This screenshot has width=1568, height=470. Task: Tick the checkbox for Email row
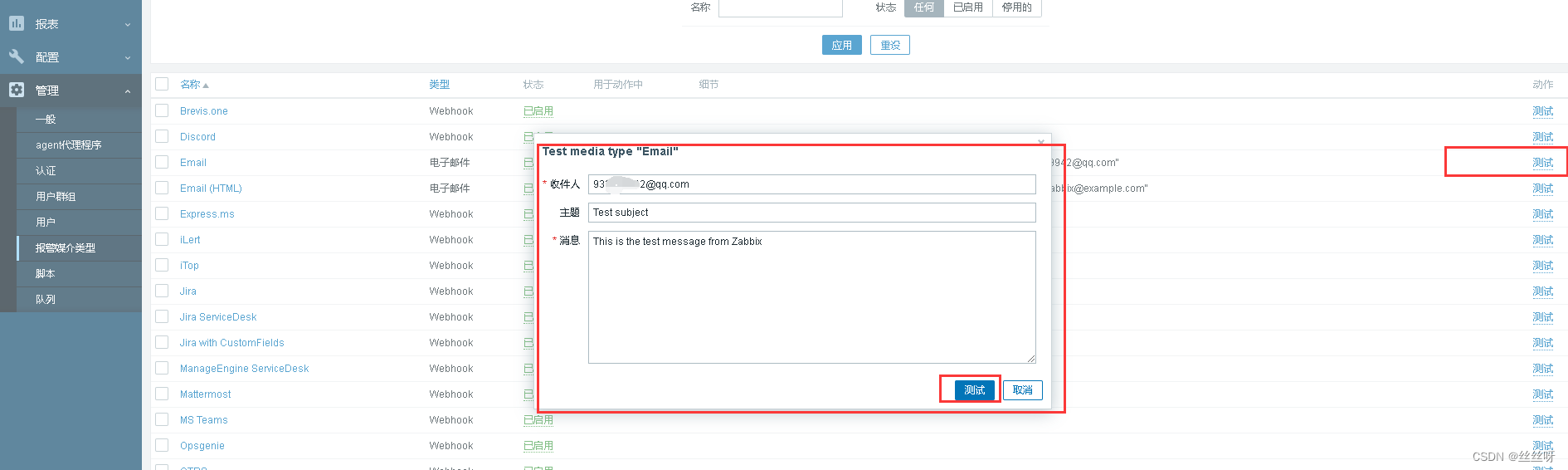(x=162, y=162)
